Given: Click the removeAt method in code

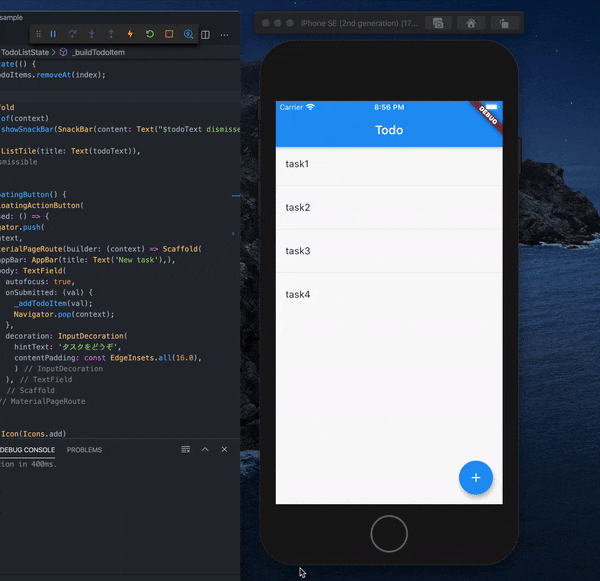Looking at the screenshot, I should tap(54, 75).
